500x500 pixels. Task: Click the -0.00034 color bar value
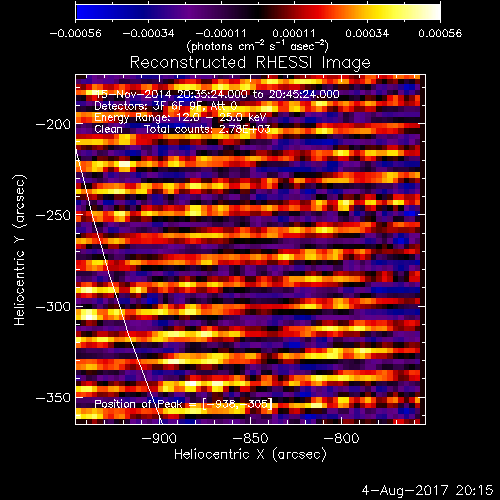148,33
